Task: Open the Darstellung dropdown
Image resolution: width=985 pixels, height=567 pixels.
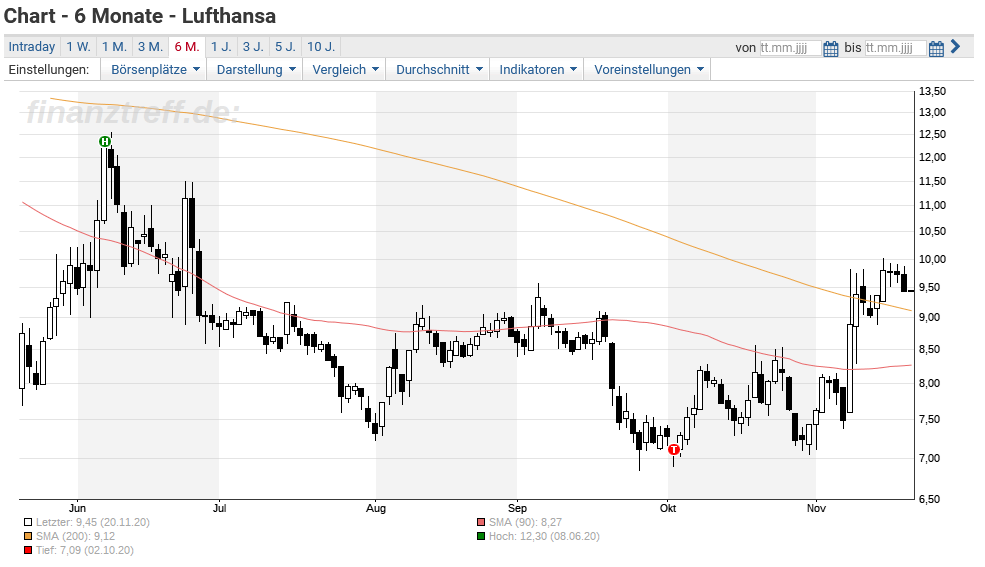Action: tap(256, 70)
